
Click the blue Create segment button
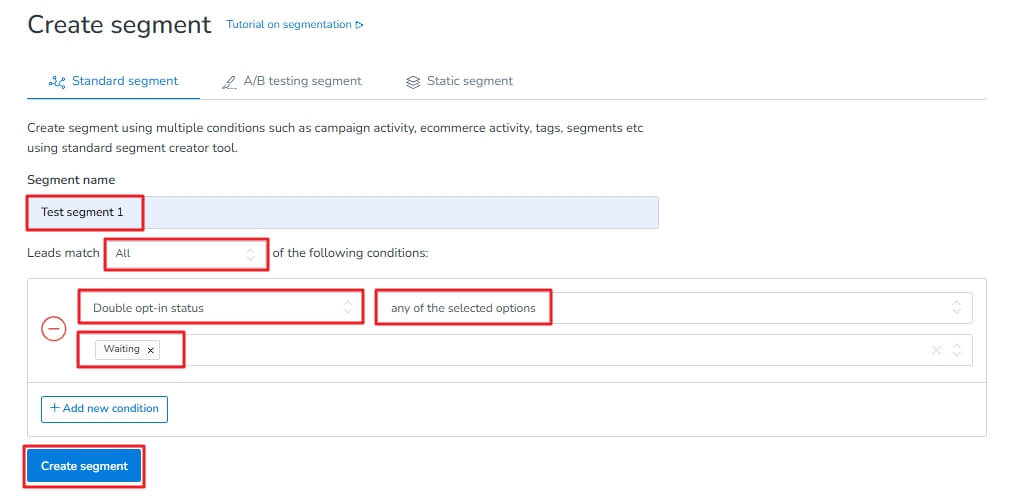(x=84, y=466)
